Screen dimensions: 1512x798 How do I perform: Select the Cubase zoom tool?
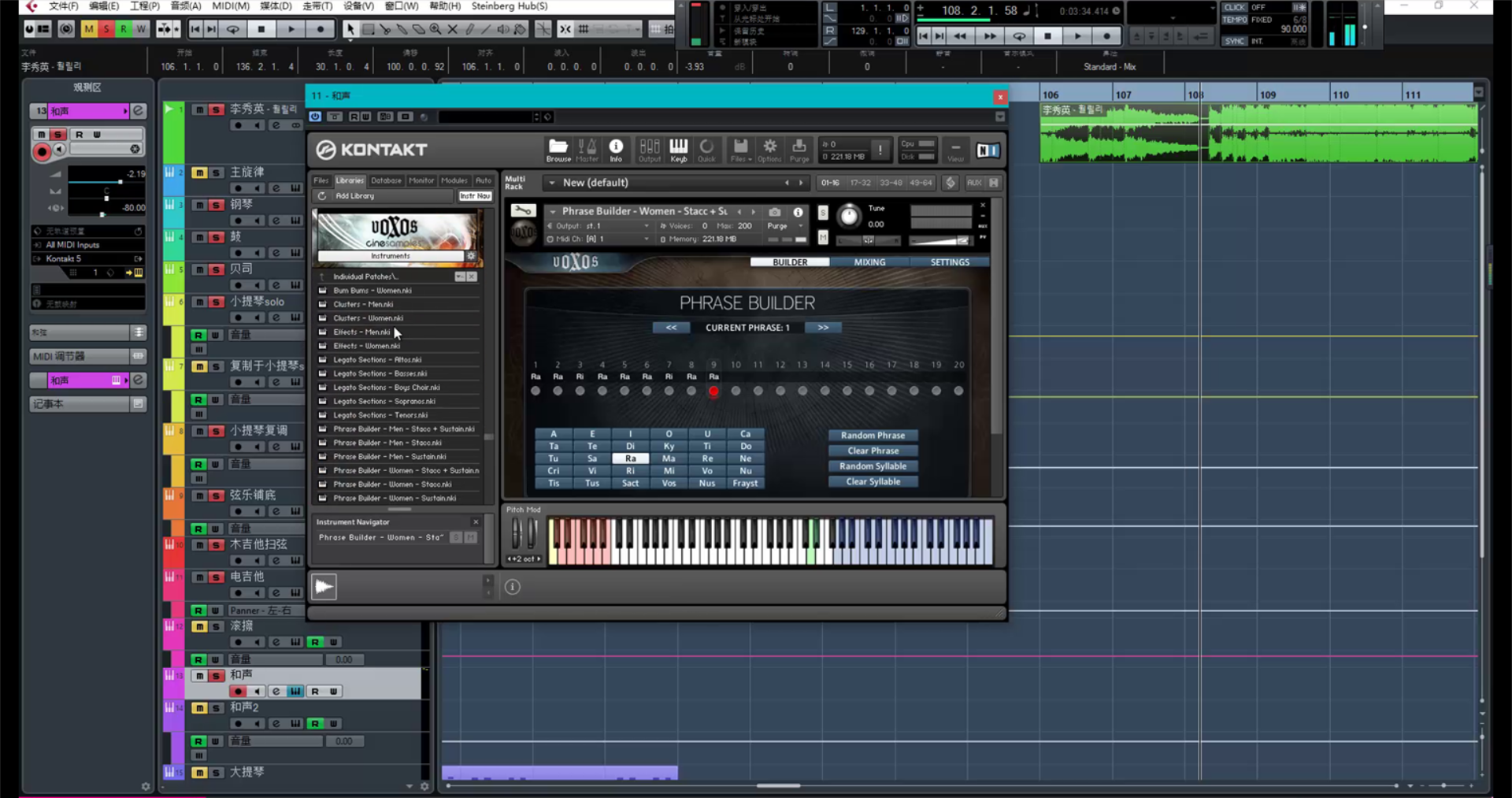point(435,29)
